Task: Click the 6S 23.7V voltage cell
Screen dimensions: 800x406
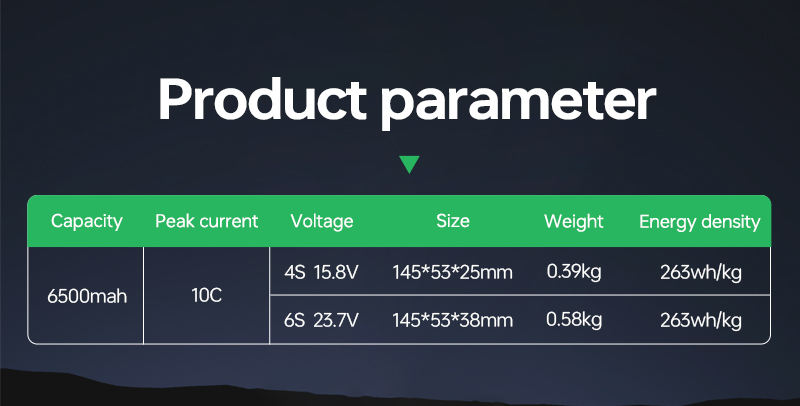Action: [320, 320]
